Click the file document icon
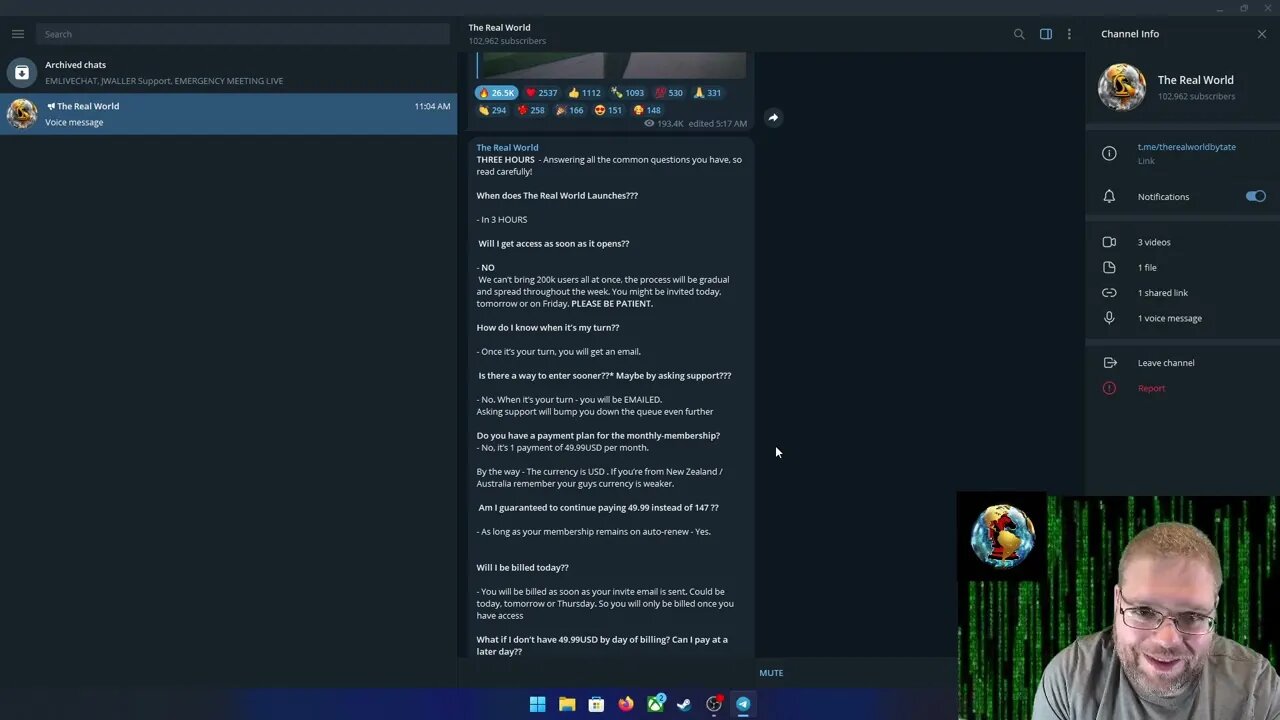 tap(1109, 267)
